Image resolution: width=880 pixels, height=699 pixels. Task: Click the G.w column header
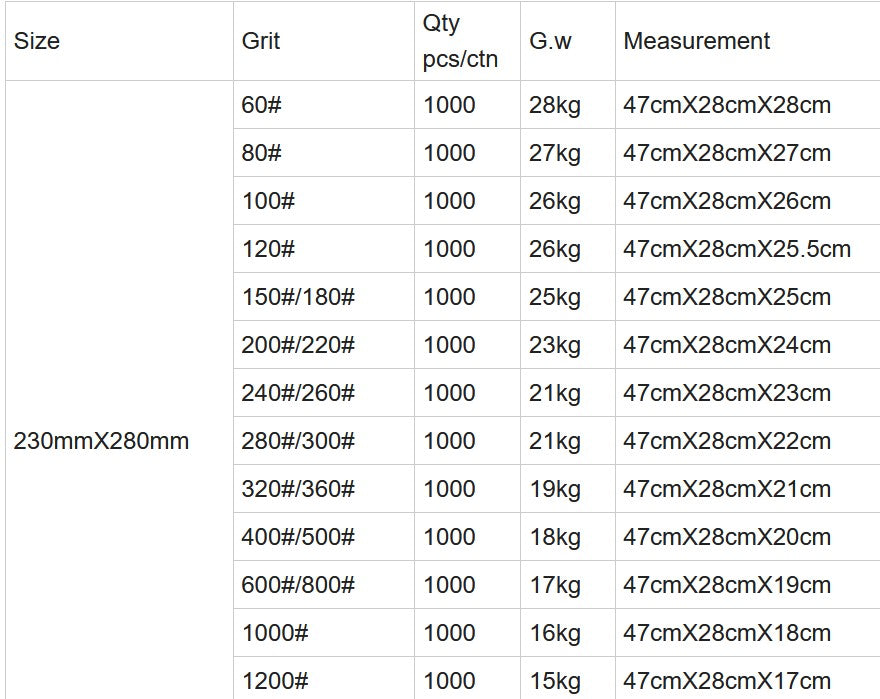coord(551,41)
